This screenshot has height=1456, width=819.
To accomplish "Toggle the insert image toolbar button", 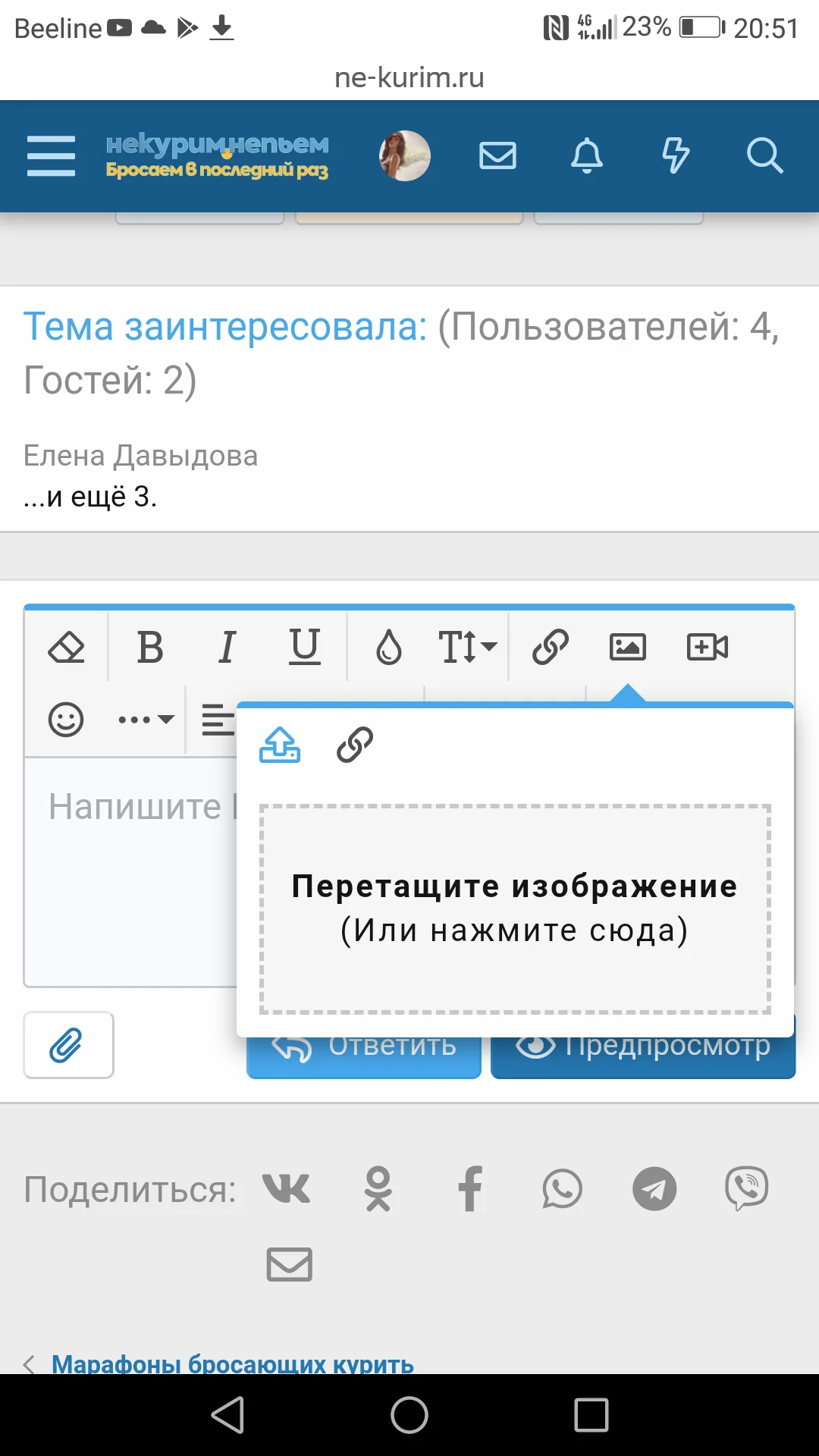I will pyautogui.click(x=628, y=647).
